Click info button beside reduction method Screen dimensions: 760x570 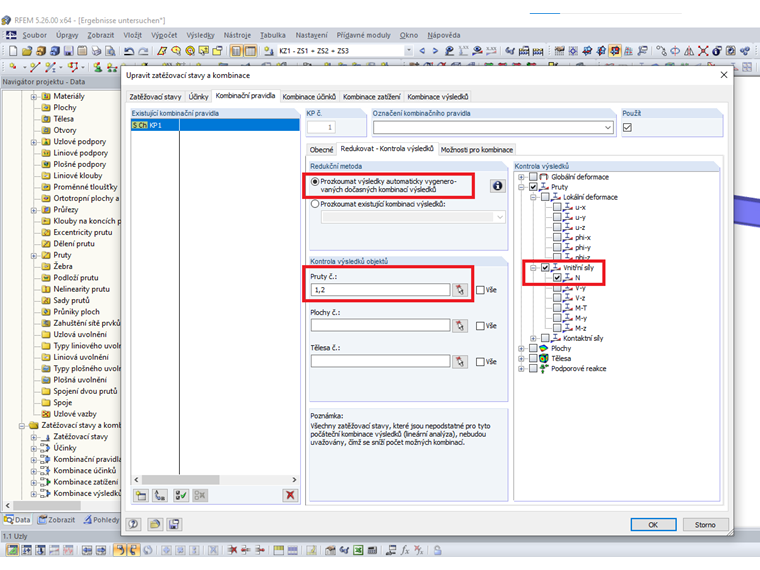pos(497,186)
